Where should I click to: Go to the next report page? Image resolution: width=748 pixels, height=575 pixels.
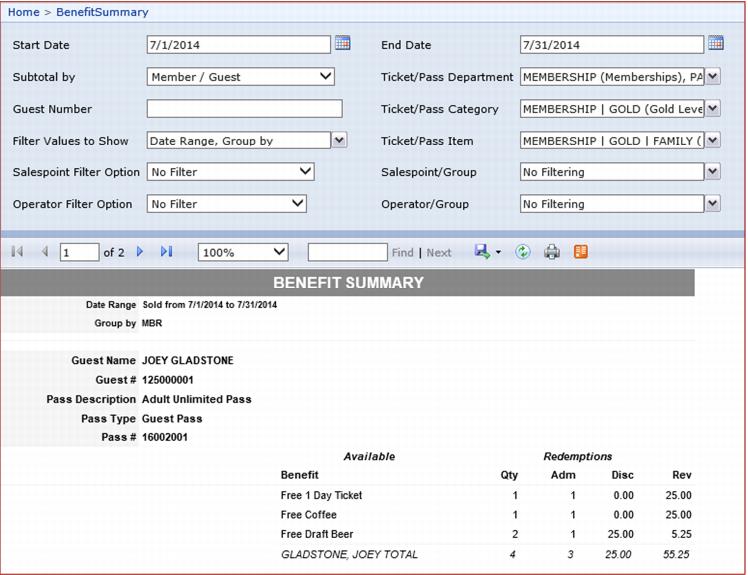coord(140,252)
